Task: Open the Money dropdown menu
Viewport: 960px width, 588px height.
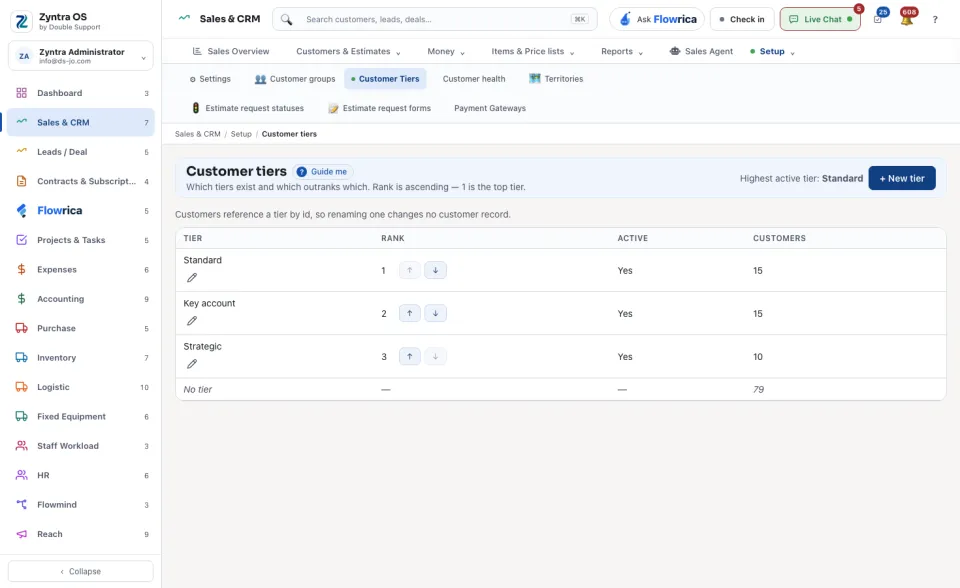Action: pyautogui.click(x=446, y=51)
